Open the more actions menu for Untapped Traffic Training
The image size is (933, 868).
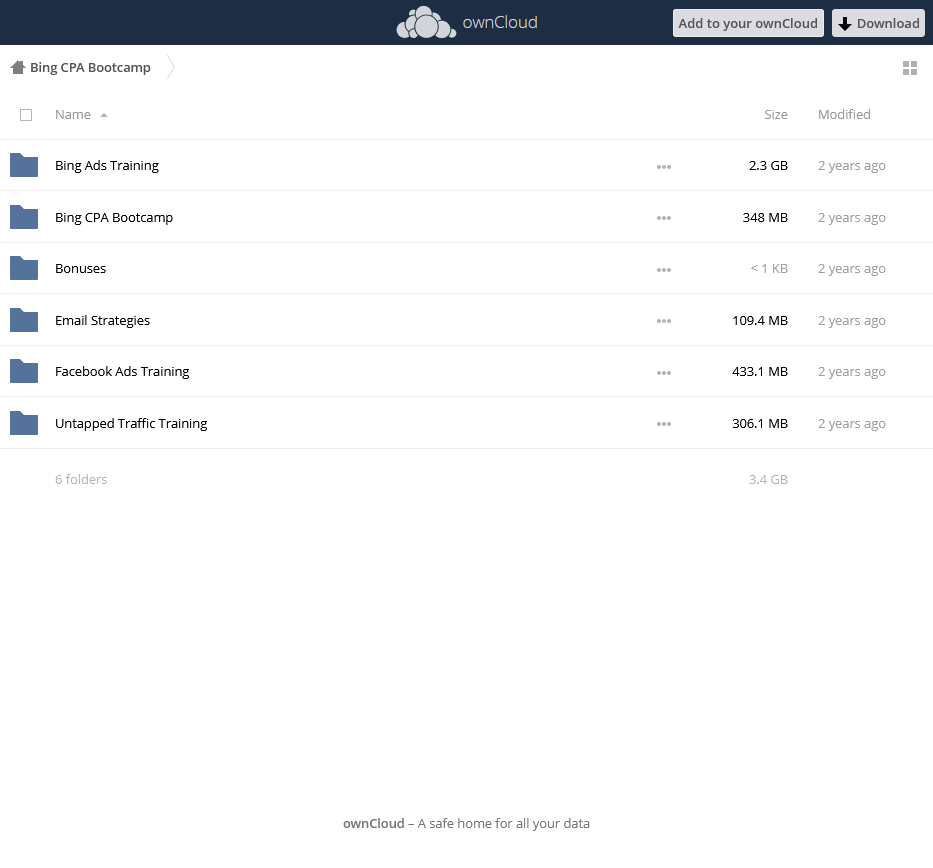tap(664, 424)
